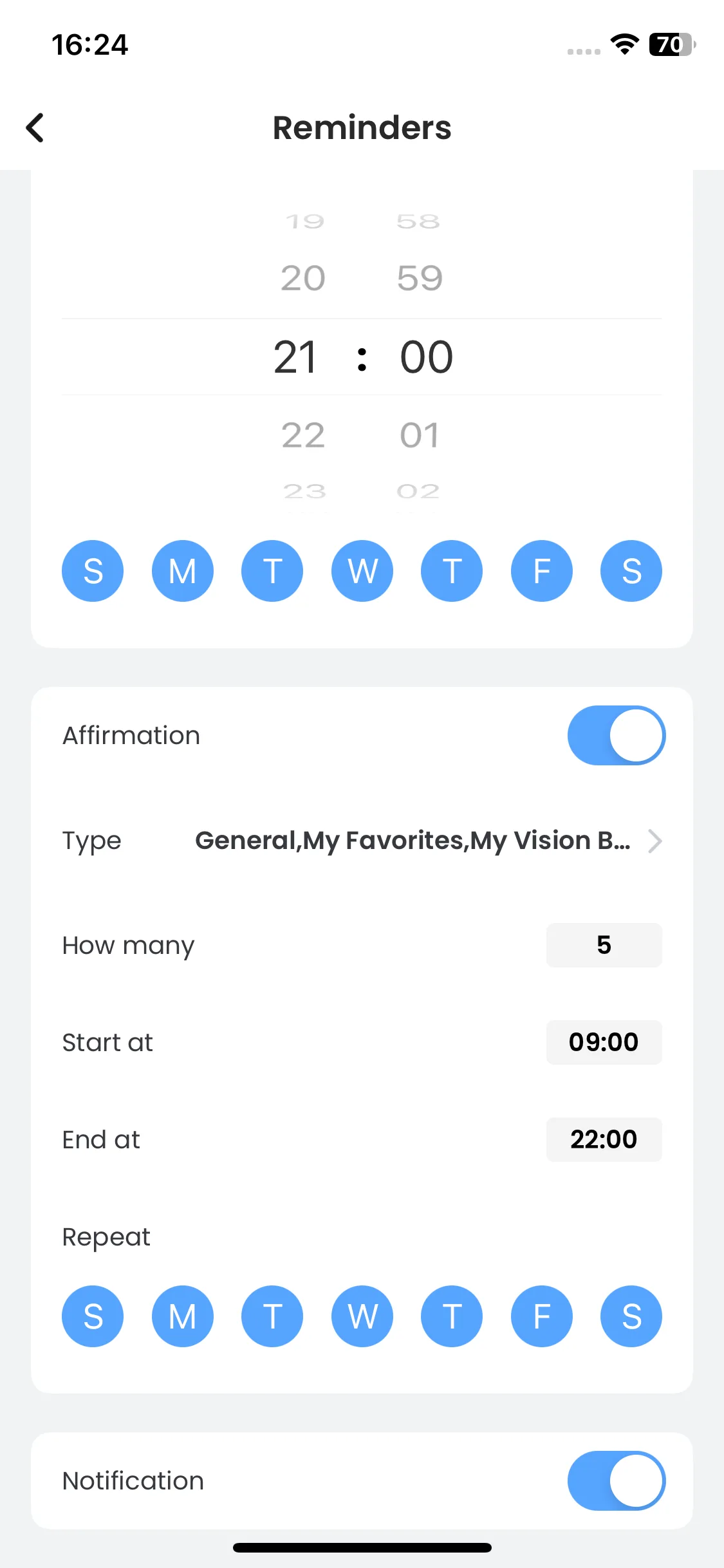Open the affirmation Type chevron
This screenshot has height=1568, width=724.
654,841
